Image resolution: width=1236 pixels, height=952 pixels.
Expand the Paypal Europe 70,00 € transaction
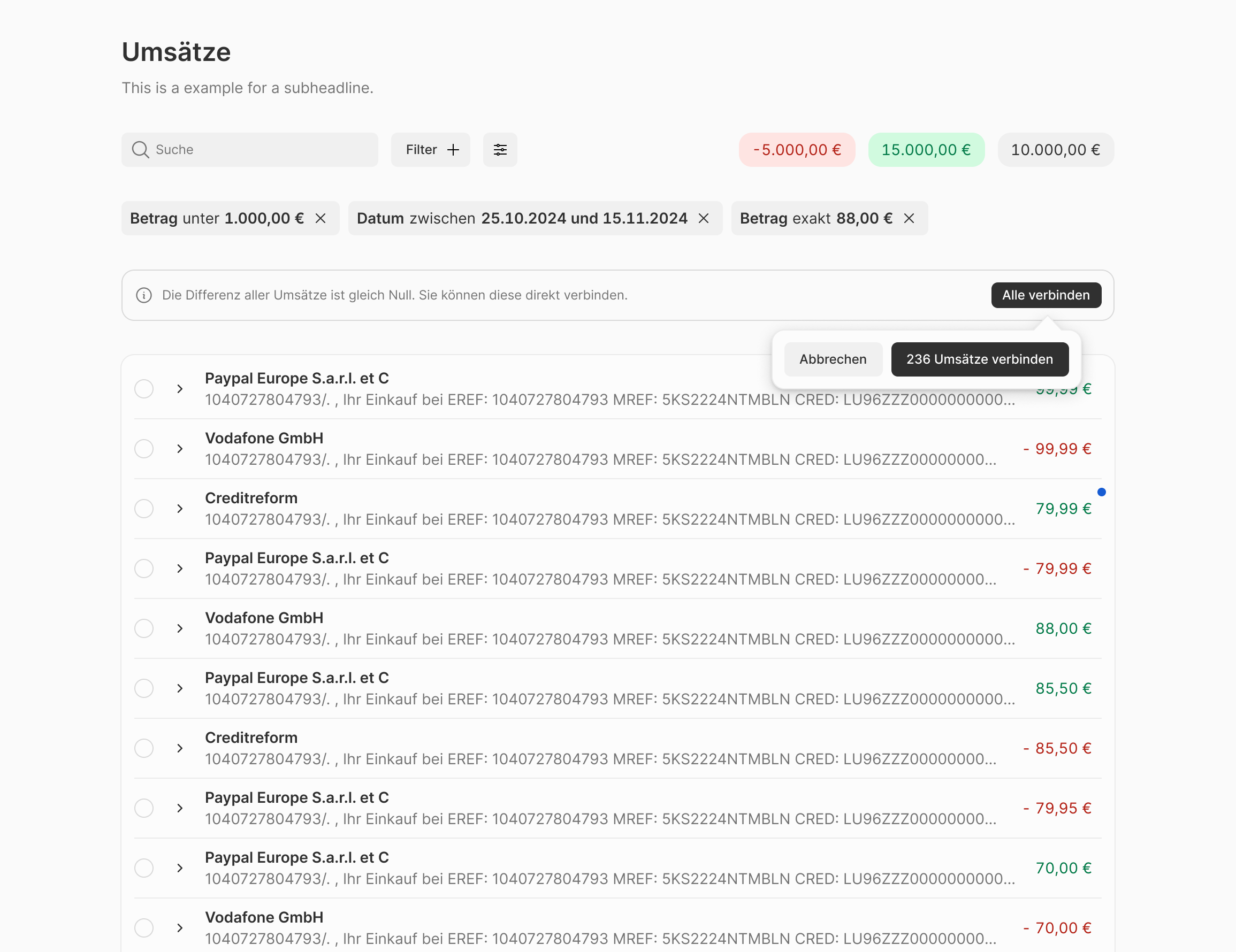tap(179, 868)
